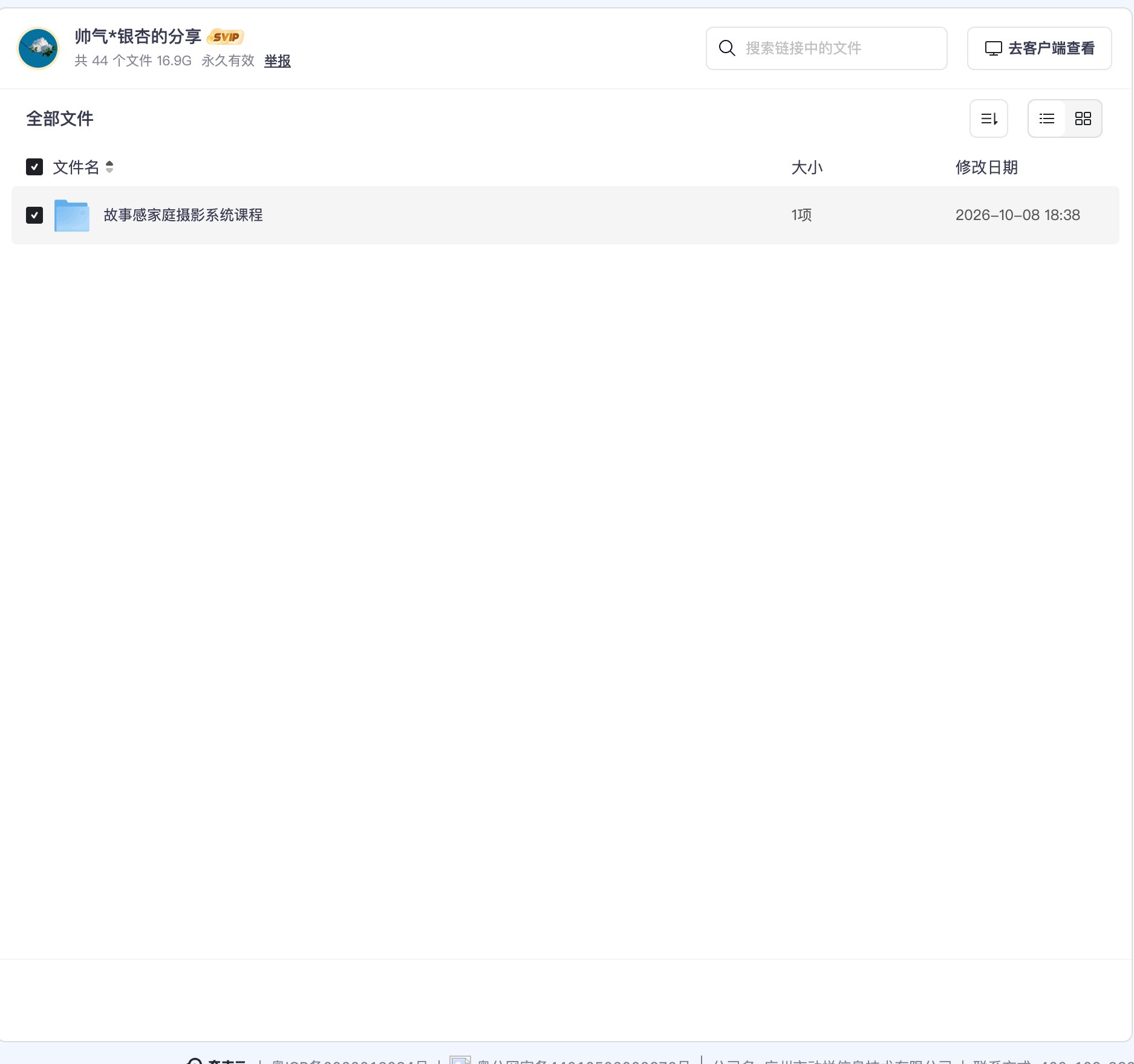Uncheck the 故事感家庭摄影系统课程 row checkbox
1134x1064 pixels.
tap(34, 215)
